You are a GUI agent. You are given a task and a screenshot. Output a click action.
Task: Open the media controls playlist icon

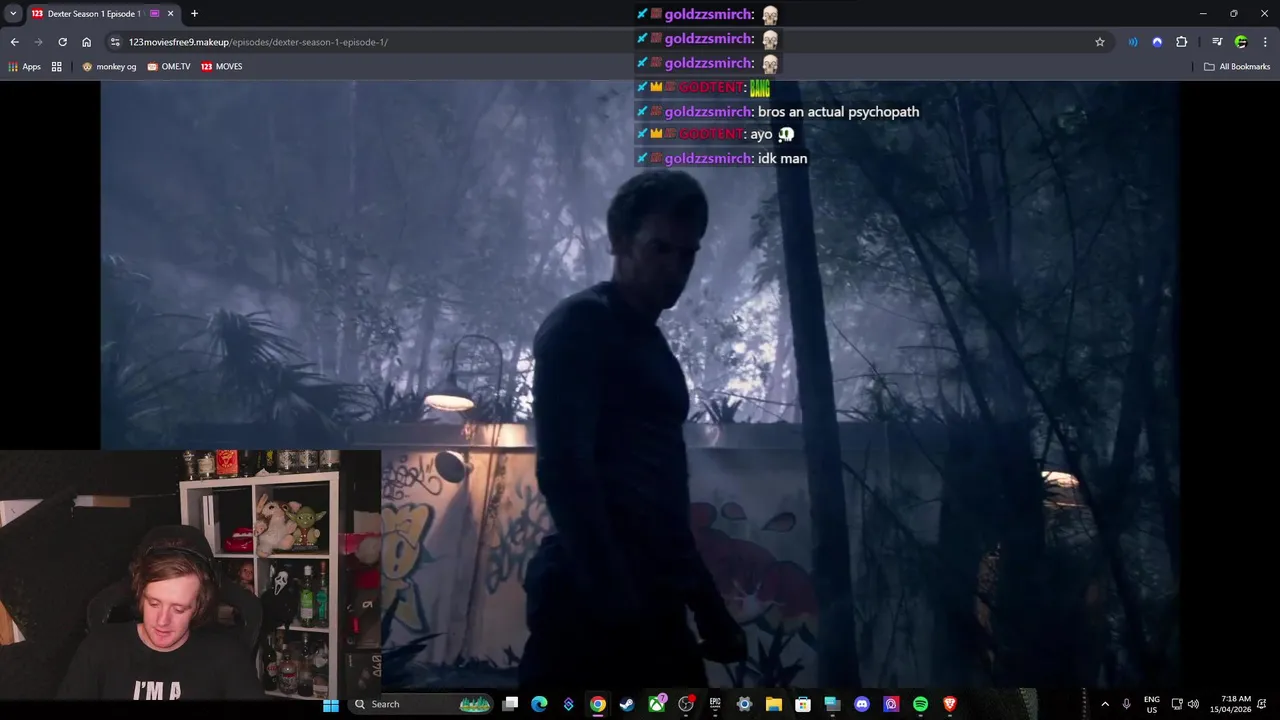point(1217,42)
